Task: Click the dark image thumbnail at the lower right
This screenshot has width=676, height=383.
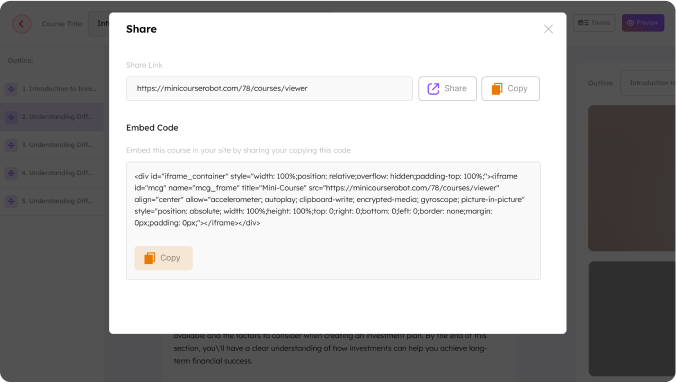Action: coord(632,318)
